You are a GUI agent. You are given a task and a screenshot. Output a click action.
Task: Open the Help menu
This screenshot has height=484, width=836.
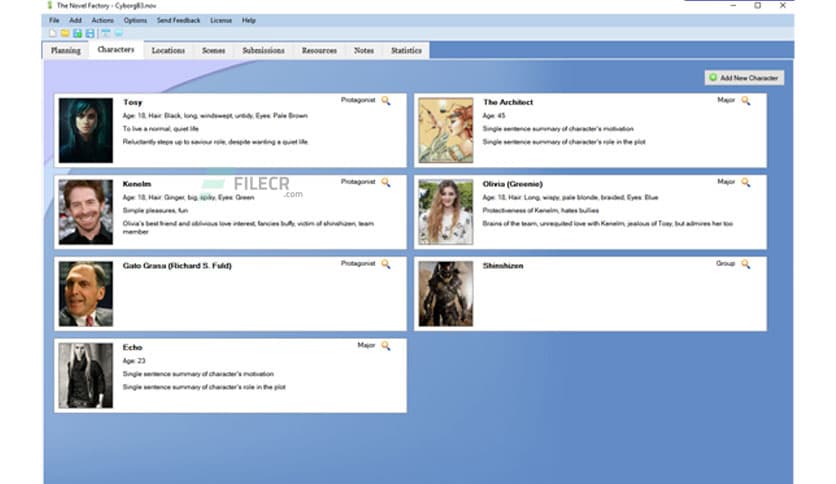tap(249, 20)
